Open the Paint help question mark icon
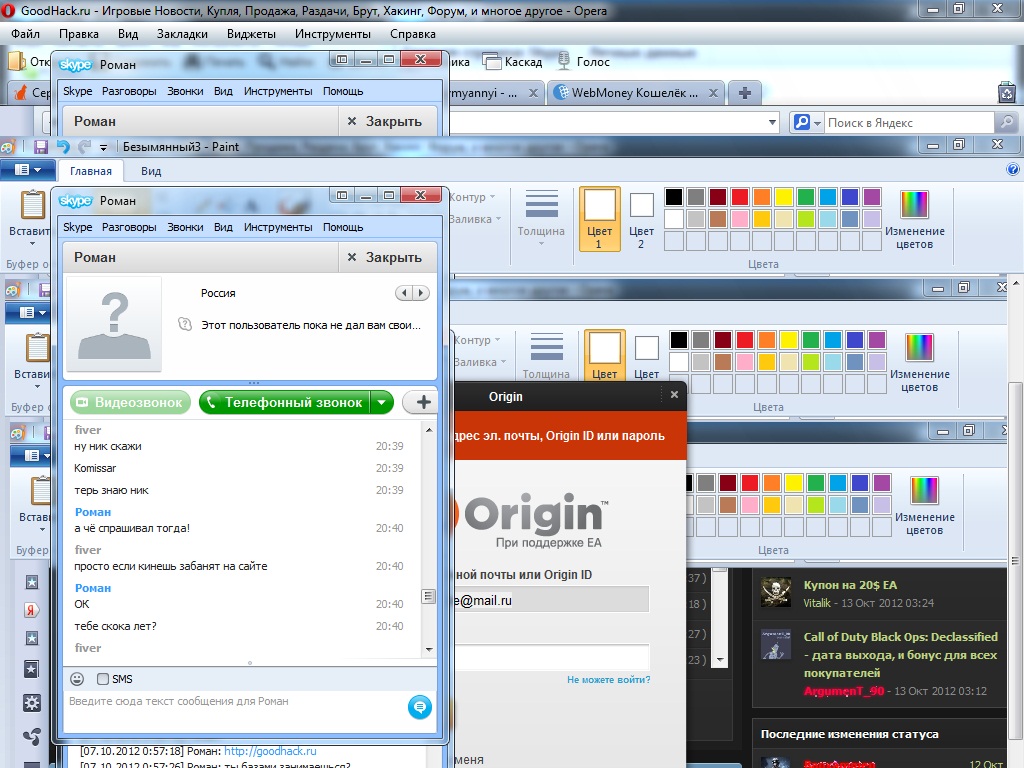Image resolution: width=1024 pixels, height=768 pixels. click(x=1012, y=170)
